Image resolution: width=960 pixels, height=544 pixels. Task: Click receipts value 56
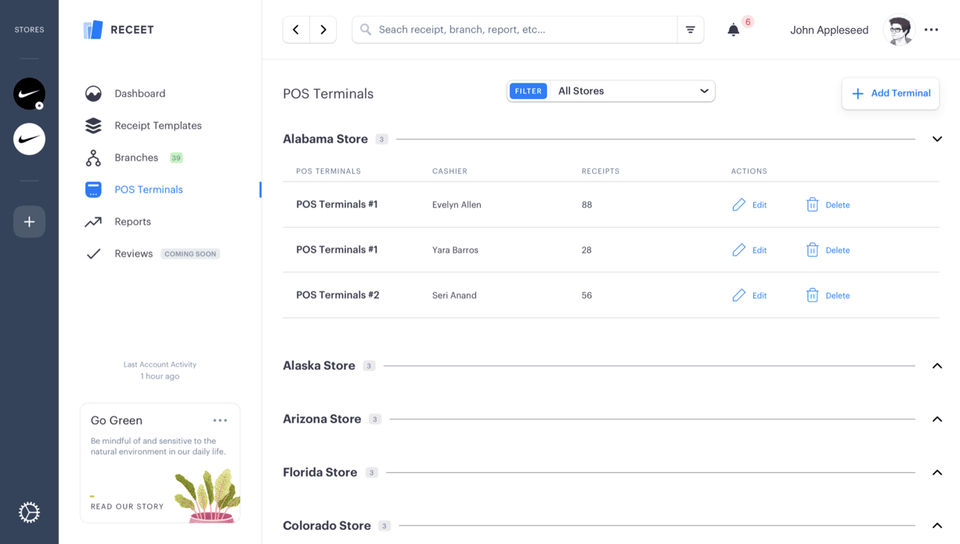pyautogui.click(x=587, y=296)
